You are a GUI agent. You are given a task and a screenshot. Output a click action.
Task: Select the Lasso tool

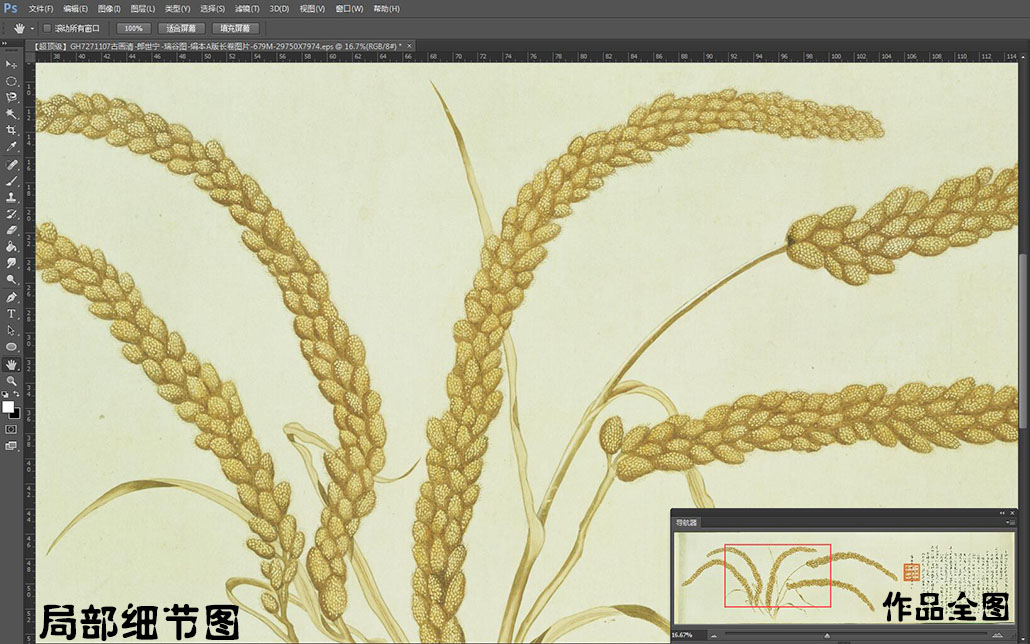pyautogui.click(x=11, y=97)
